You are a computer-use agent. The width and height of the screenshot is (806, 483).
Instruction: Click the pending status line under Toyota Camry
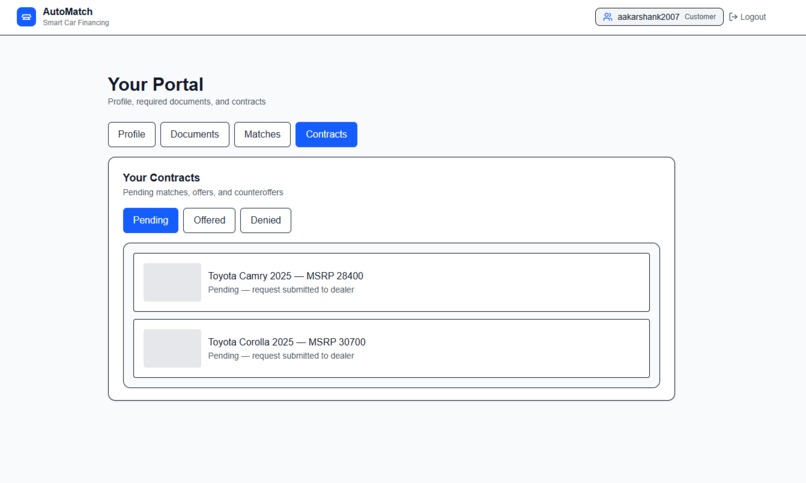point(281,290)
